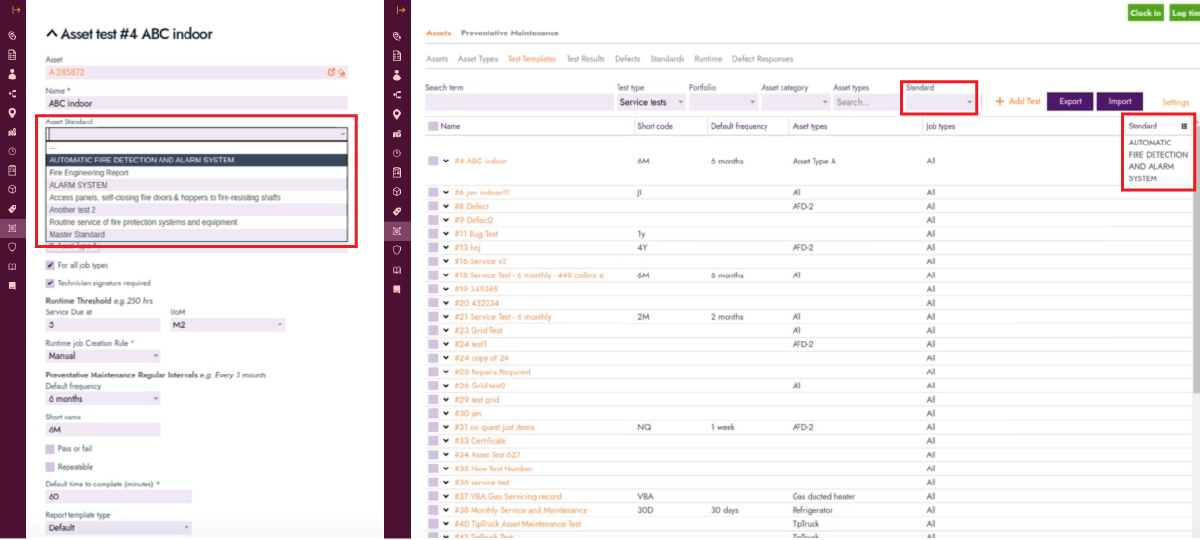Viewport: 1200px width, 540px height.
Task: Open the map chart icon in Test Templates sidebar
Action: (x=399, y=132)
